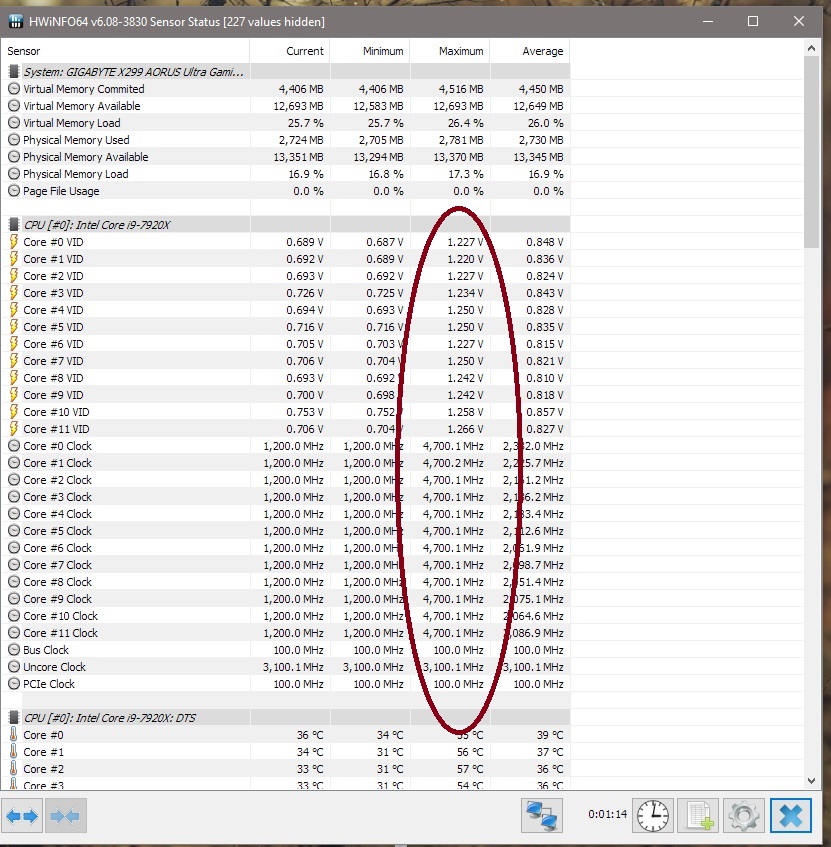This screenshot has width=831, height=847.
Task: Click clock icon beside Bus Clock
Action: 14,650
